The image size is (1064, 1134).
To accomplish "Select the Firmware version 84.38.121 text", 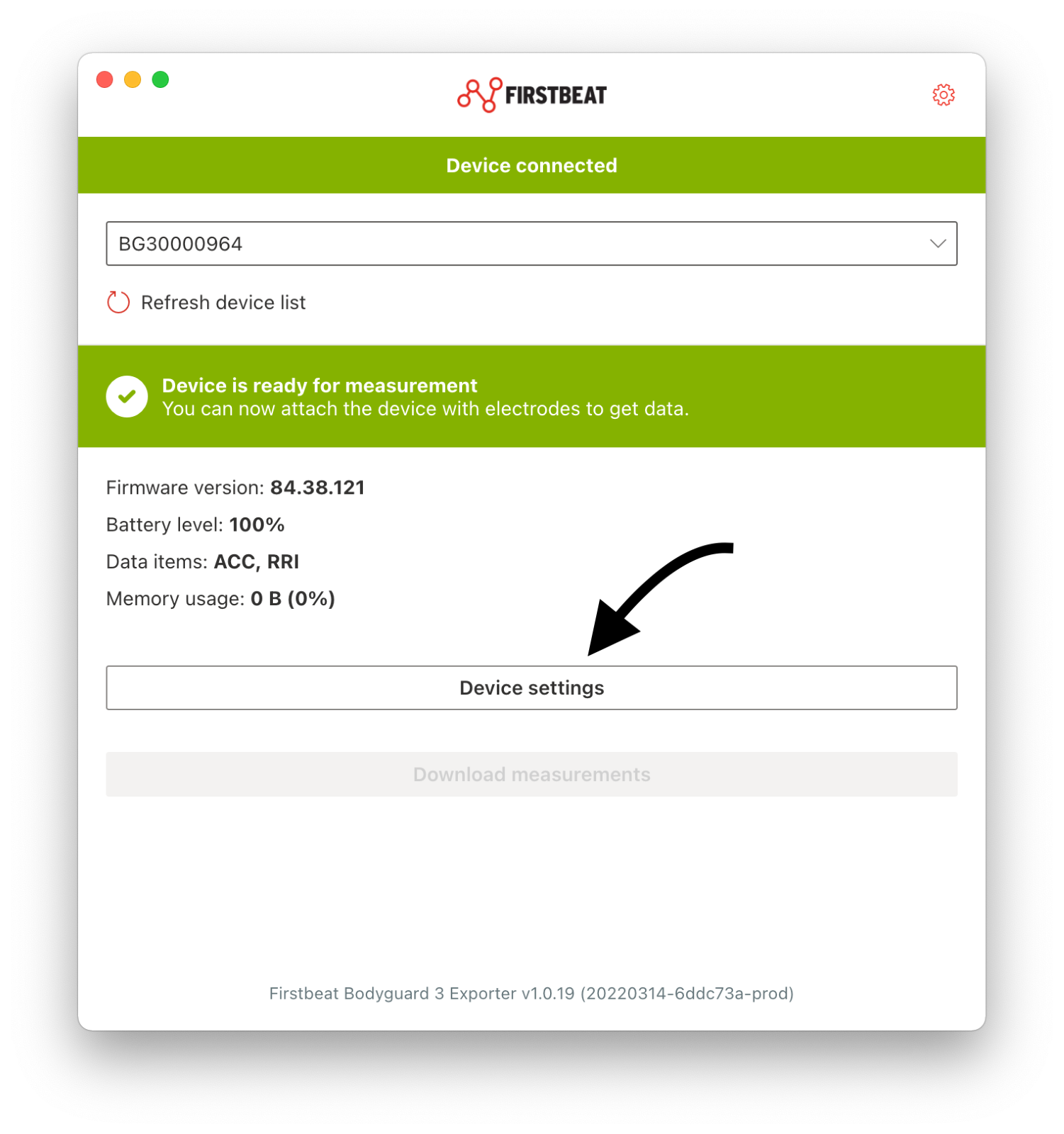I will coord(235,488).
